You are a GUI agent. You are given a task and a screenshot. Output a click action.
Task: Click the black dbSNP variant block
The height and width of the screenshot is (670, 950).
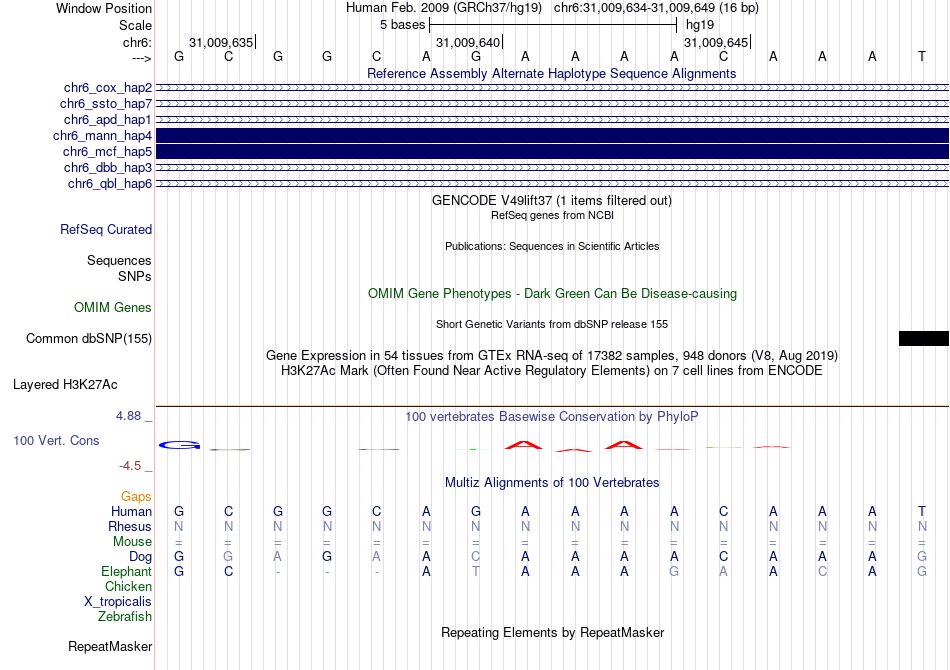[x=924, y=339]
